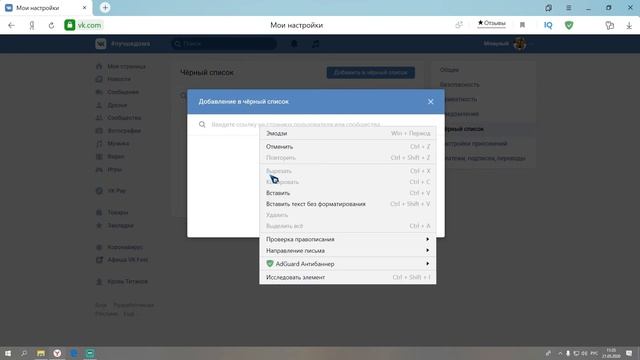640x360 pixels.
Task: Open VK music note header icon
Action: (x=316, y=44)
